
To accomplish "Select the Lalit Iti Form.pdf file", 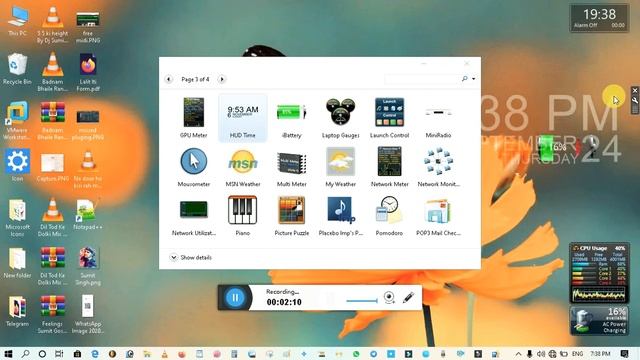I will (88, 73).
